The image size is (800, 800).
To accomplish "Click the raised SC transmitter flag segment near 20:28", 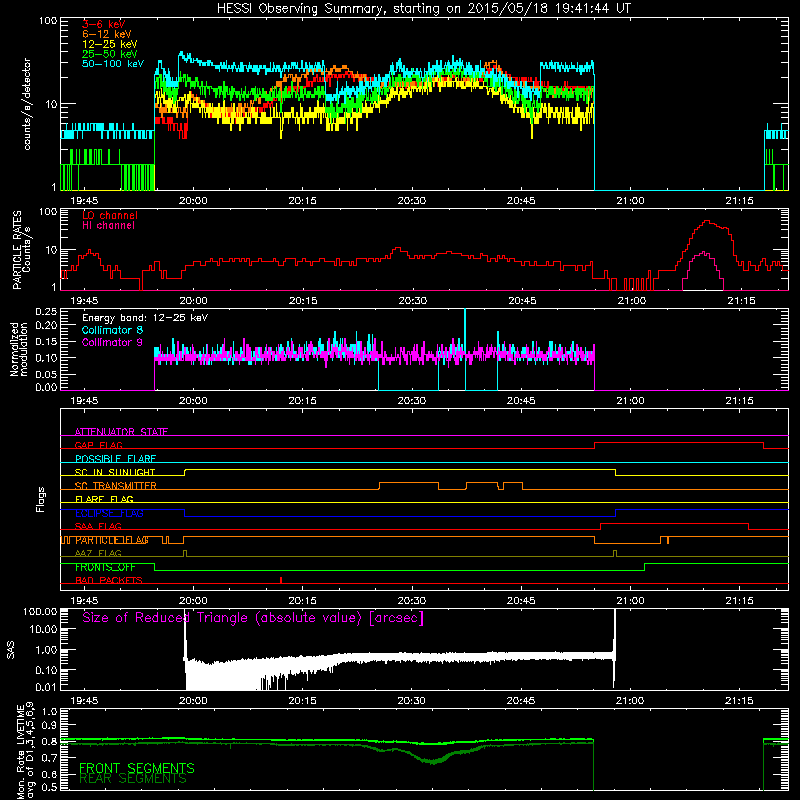I will [x=408, y=483].
